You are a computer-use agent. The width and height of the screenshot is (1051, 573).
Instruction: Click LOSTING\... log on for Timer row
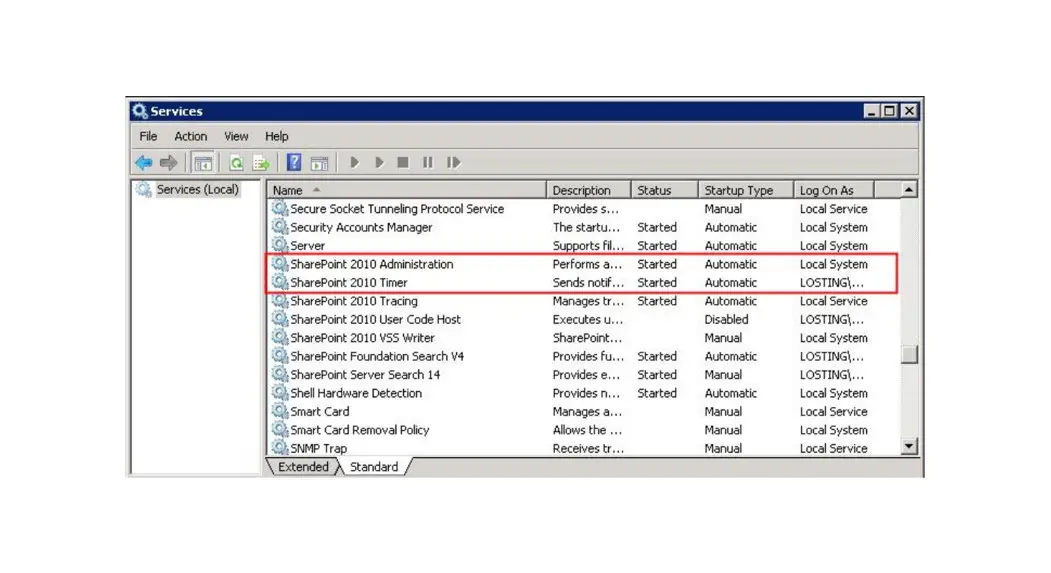(x=831, y=282)
